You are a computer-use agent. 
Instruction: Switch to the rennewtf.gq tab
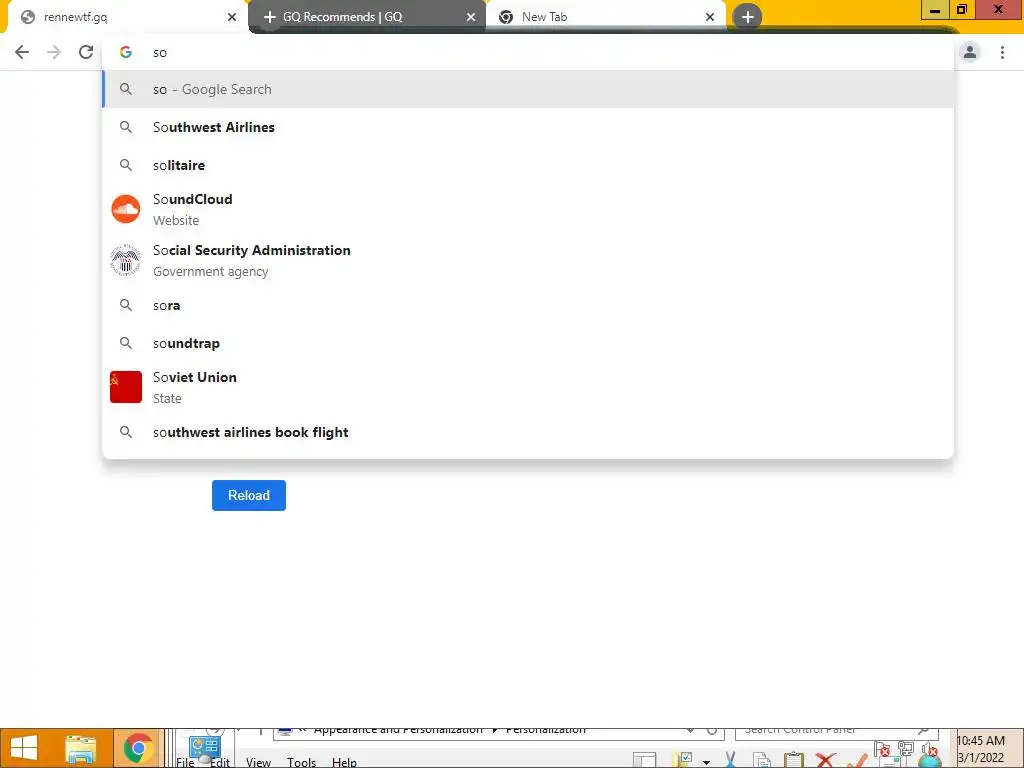124,17
